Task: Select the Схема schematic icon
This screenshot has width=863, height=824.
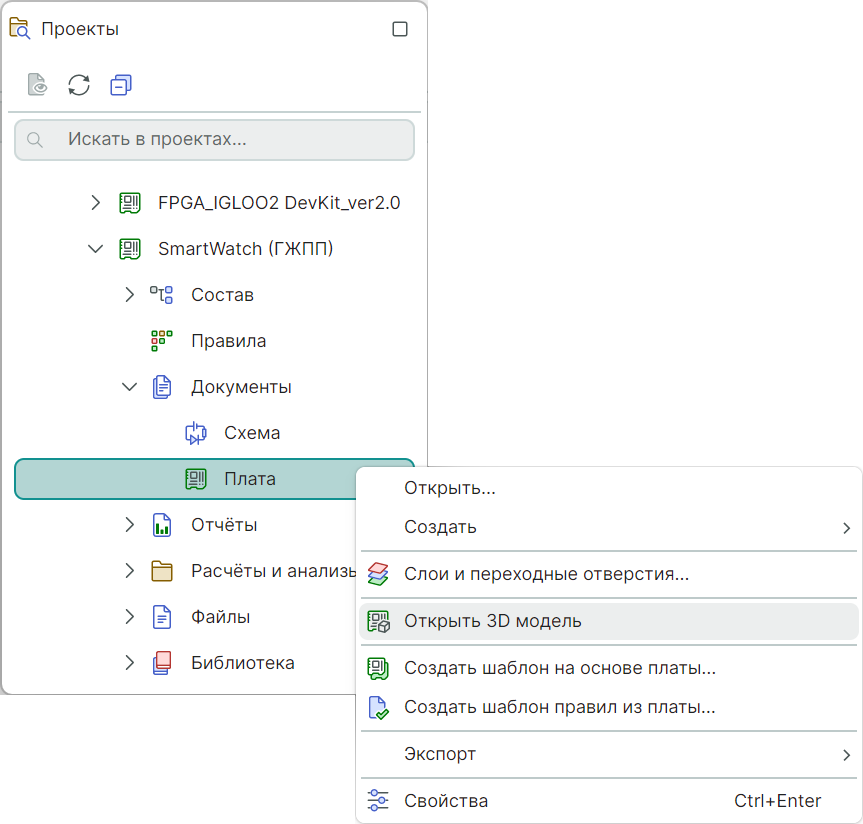Action: 195,433
